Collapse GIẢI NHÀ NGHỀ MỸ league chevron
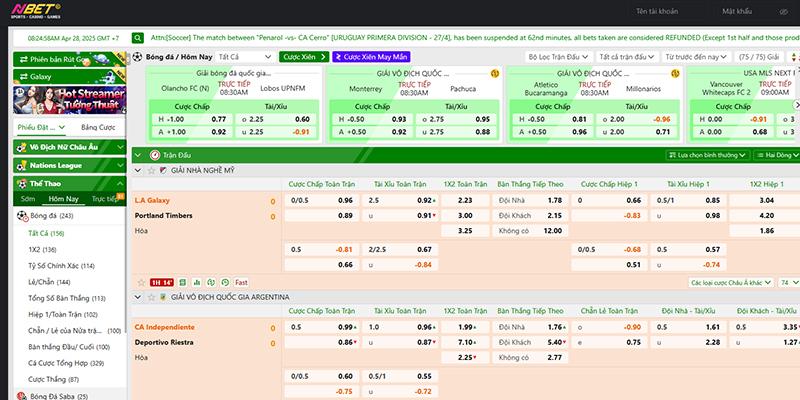This screenshot has height=400, width=800. point(137,170)
